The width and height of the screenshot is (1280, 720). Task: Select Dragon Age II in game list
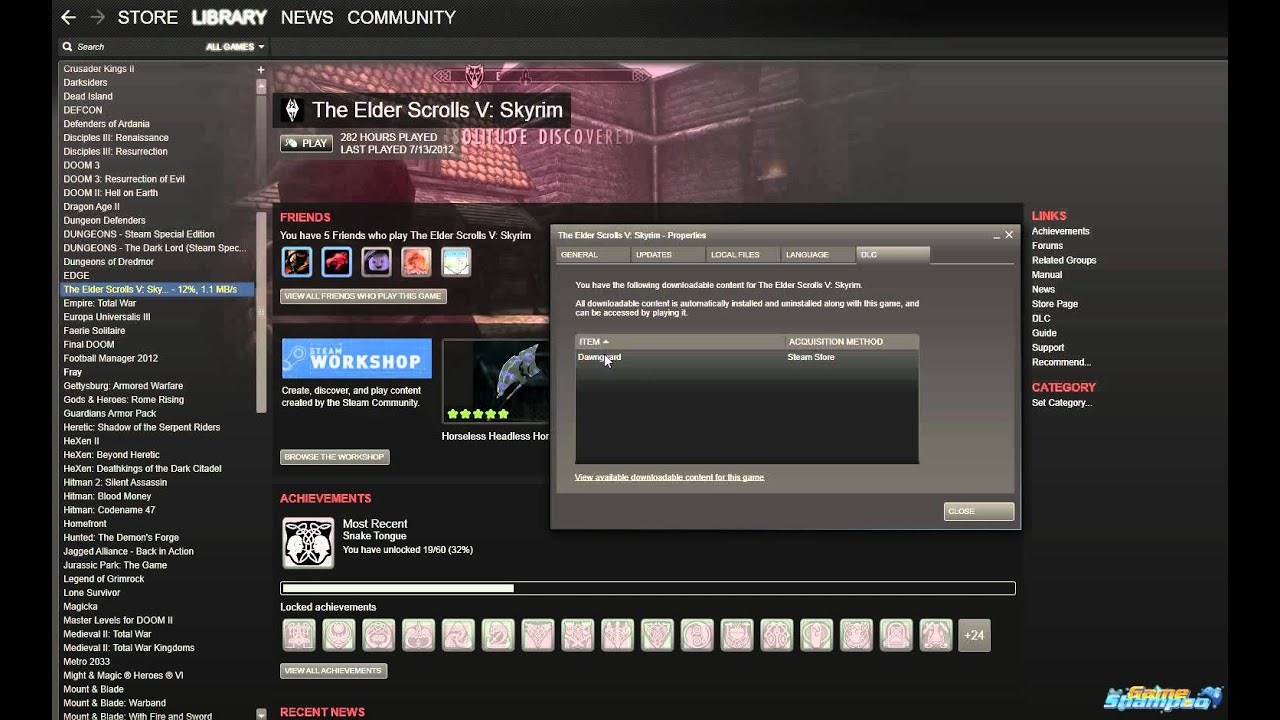[x=91, y=207]
